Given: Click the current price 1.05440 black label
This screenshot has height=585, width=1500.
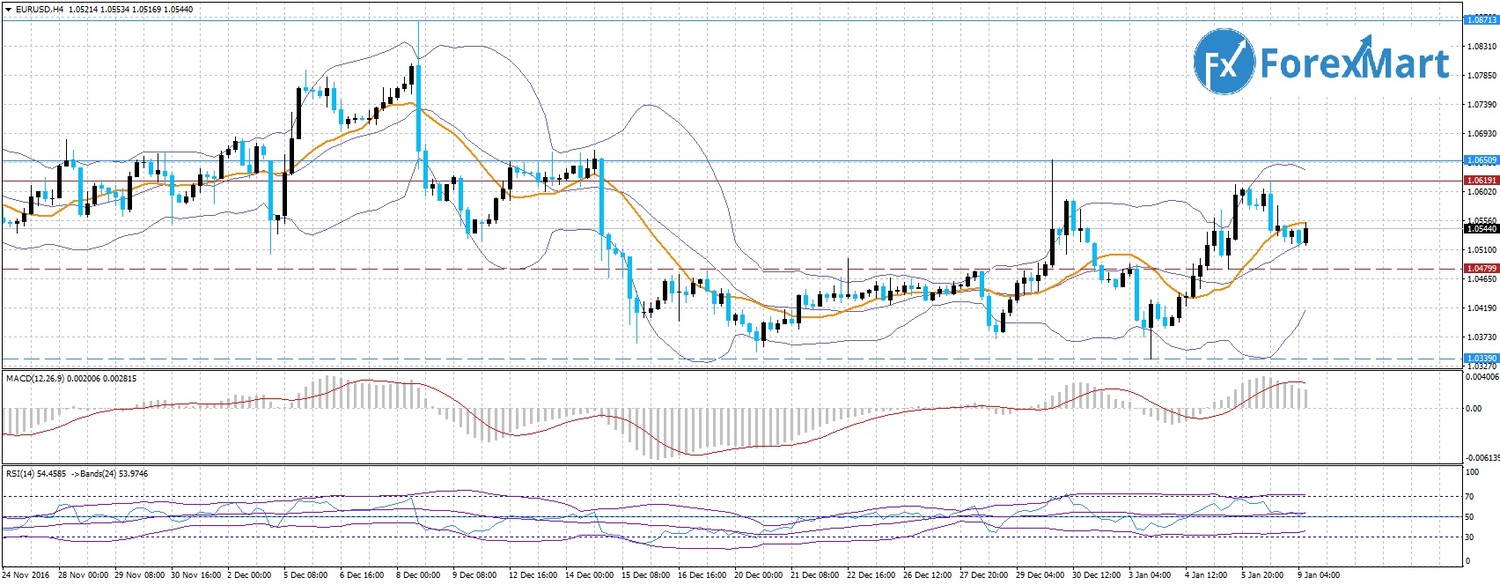Looking at the screenshot, I should 1479,229.
